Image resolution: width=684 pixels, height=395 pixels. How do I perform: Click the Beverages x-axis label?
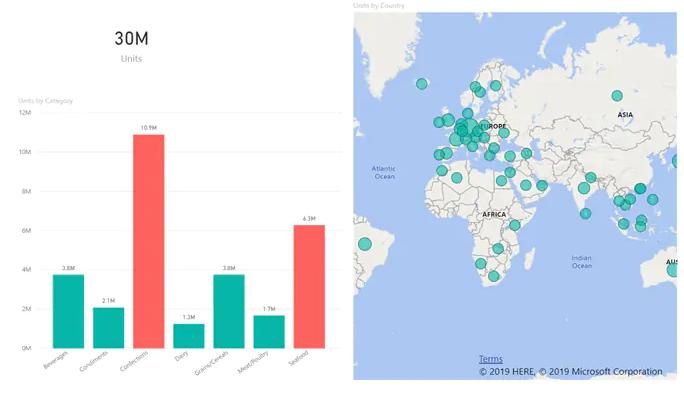[x=56, y=360]
